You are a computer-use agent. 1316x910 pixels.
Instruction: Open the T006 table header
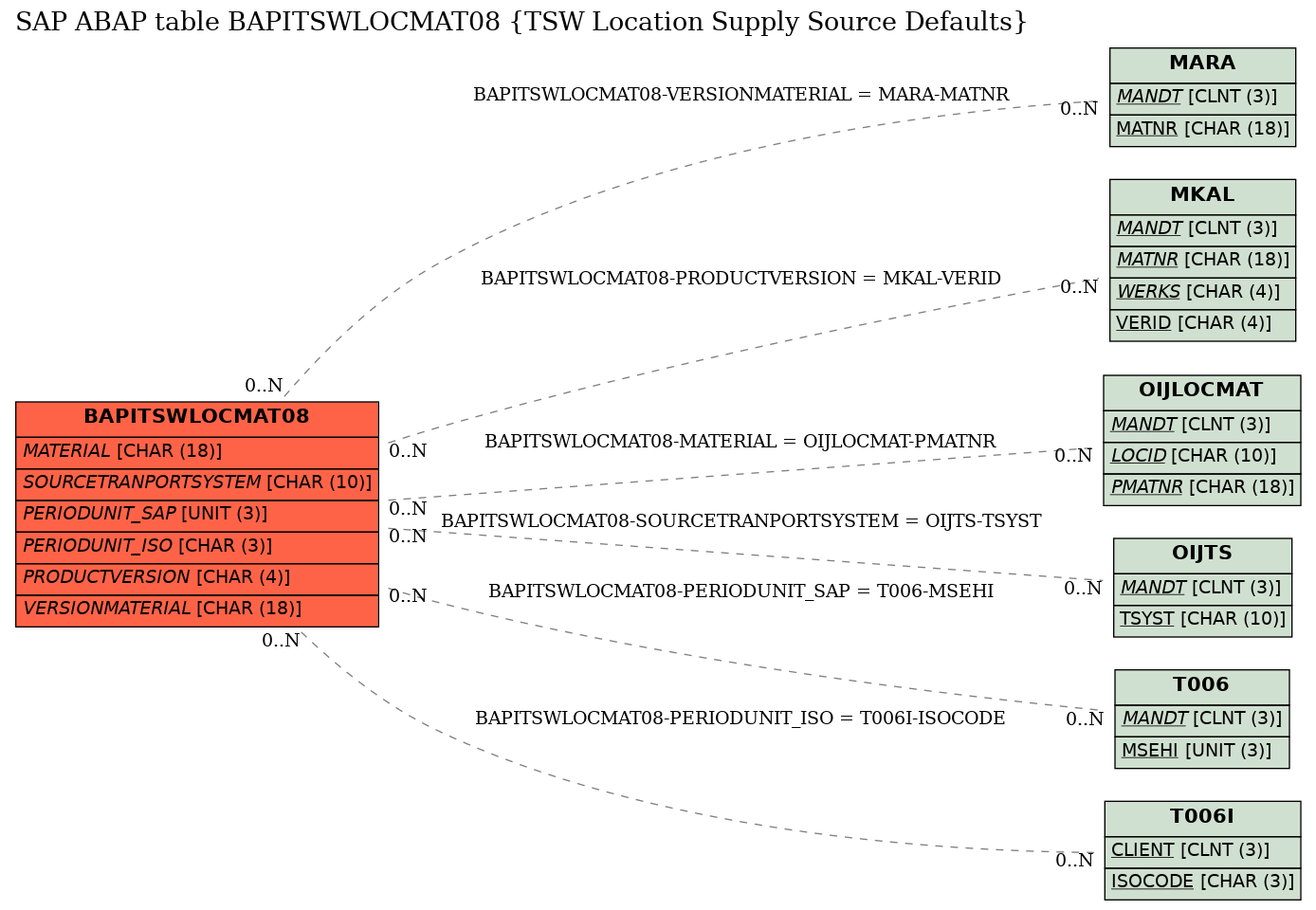click(1202, 686)
